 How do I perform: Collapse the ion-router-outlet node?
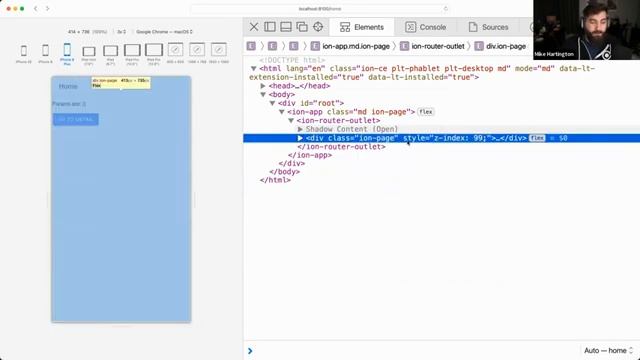(x=291, y=120)
